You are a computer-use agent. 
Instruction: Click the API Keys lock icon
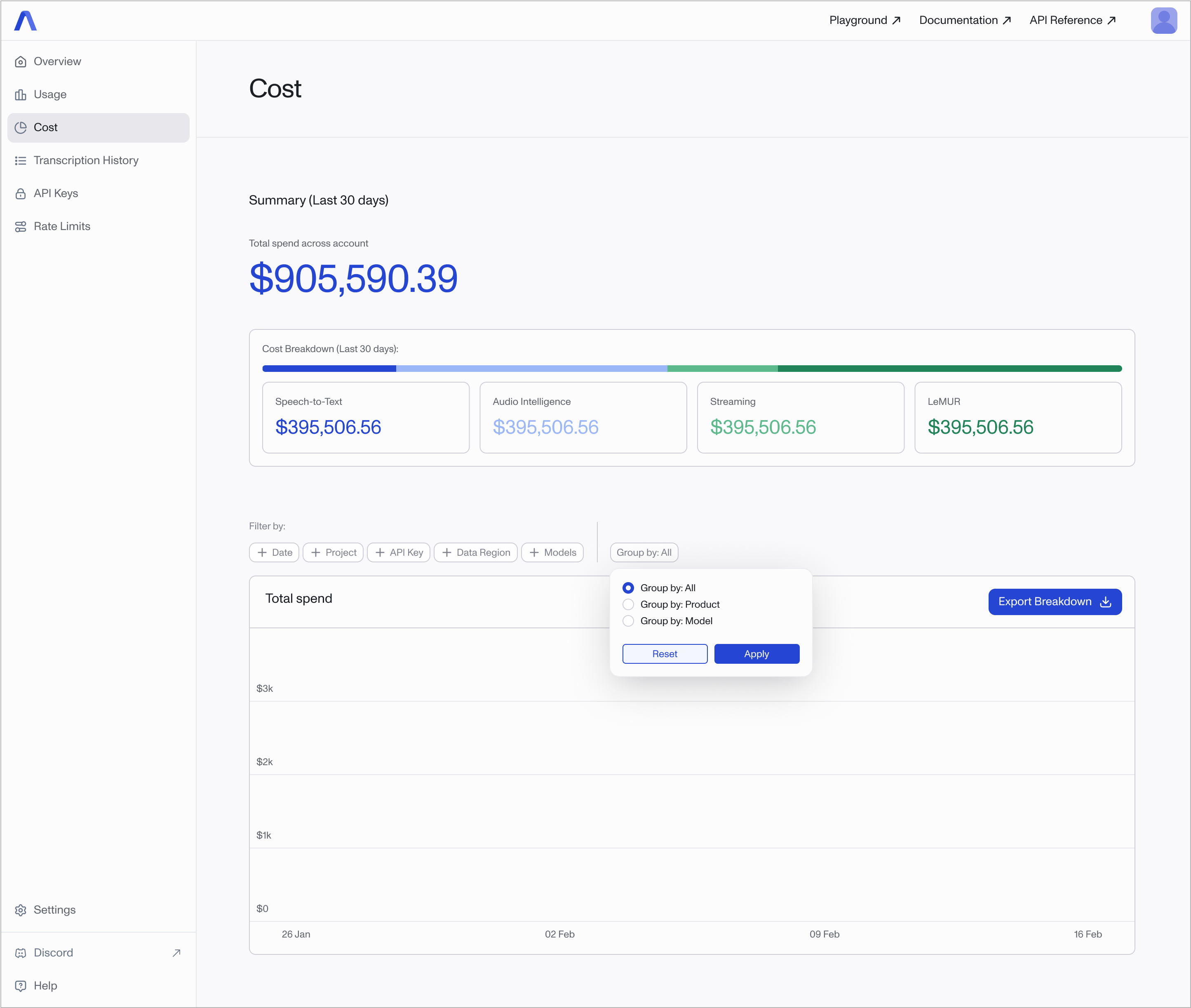coord(21,194)
